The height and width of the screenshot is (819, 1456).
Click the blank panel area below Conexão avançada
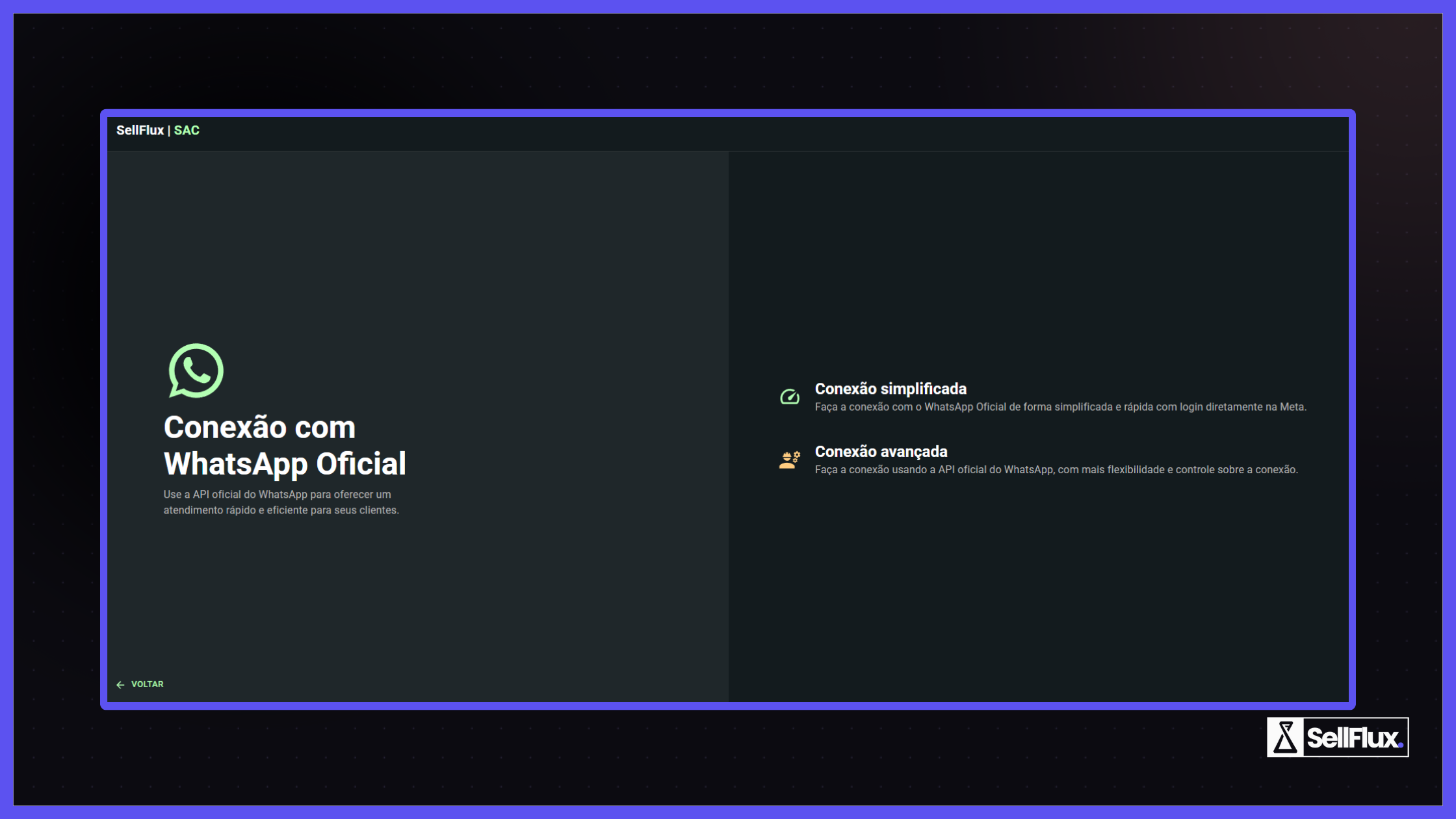1040,585
